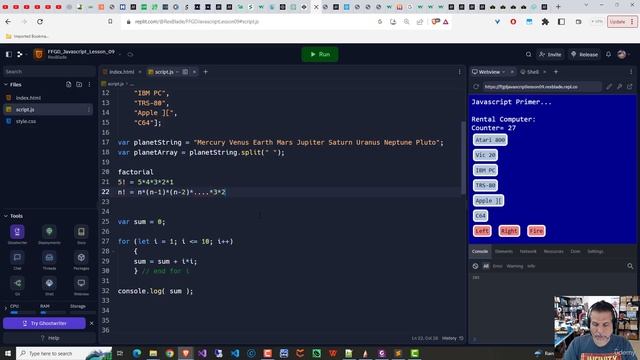
Task: Open the Help button
Action: tap(49, 338)
